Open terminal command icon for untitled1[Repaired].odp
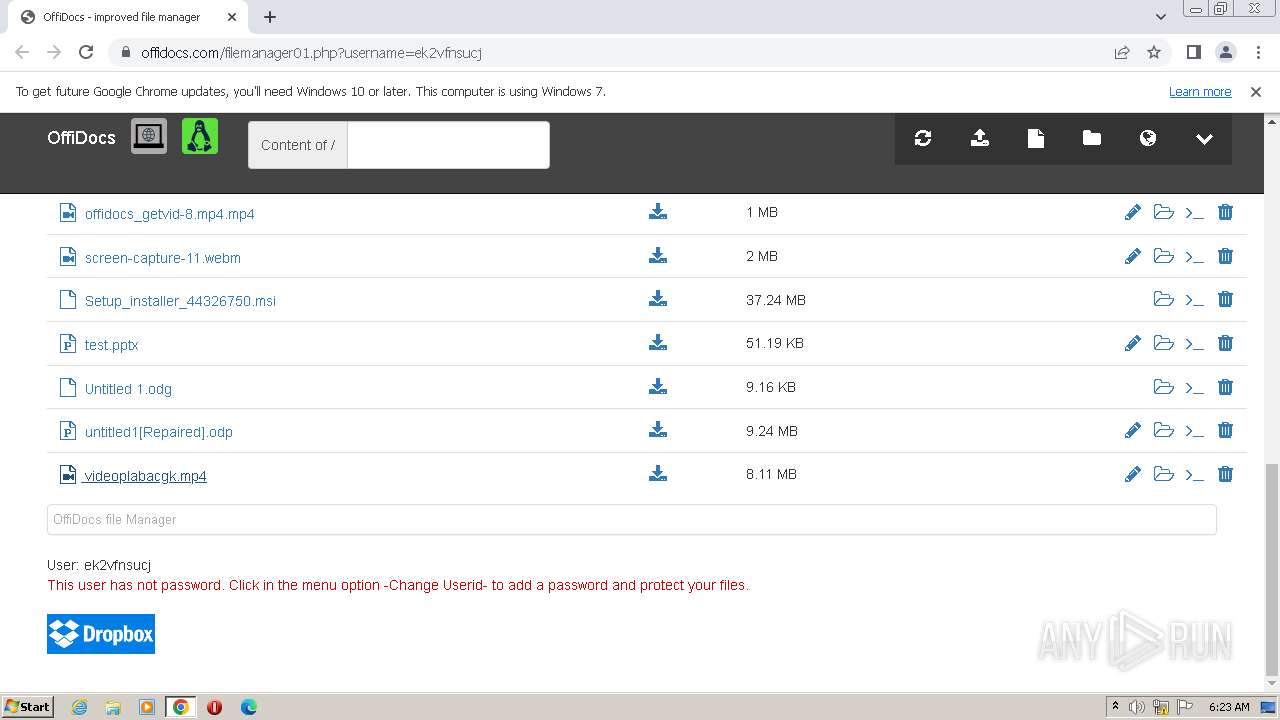The height and width of the screenshot is (720, 1280). point(1194,431)
